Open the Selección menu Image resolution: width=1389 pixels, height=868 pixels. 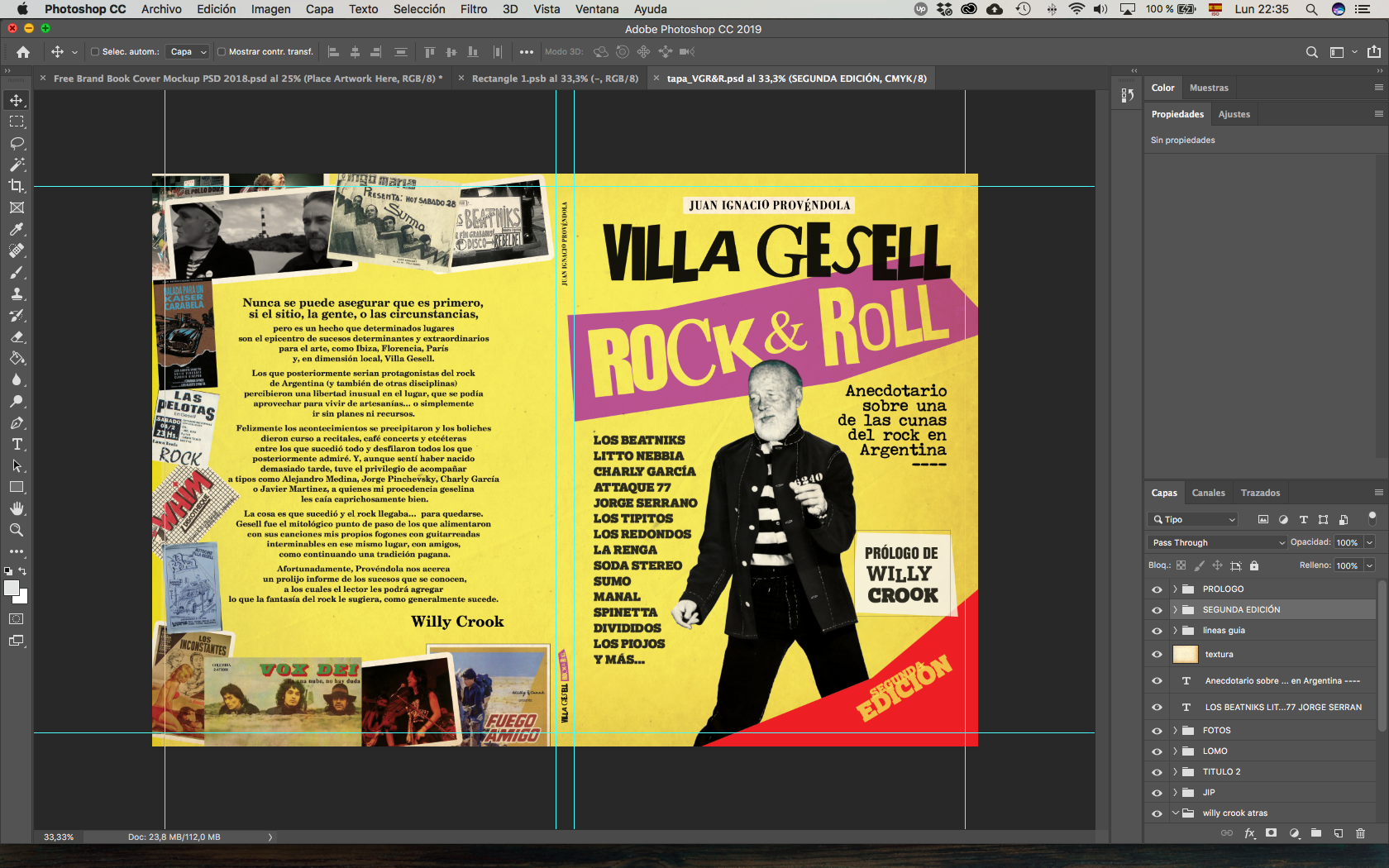coord(419,9)
